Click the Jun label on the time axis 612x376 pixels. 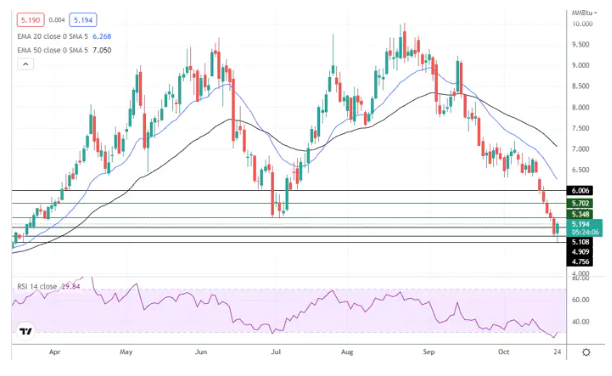pyautogui.click(x=201, y=352)
